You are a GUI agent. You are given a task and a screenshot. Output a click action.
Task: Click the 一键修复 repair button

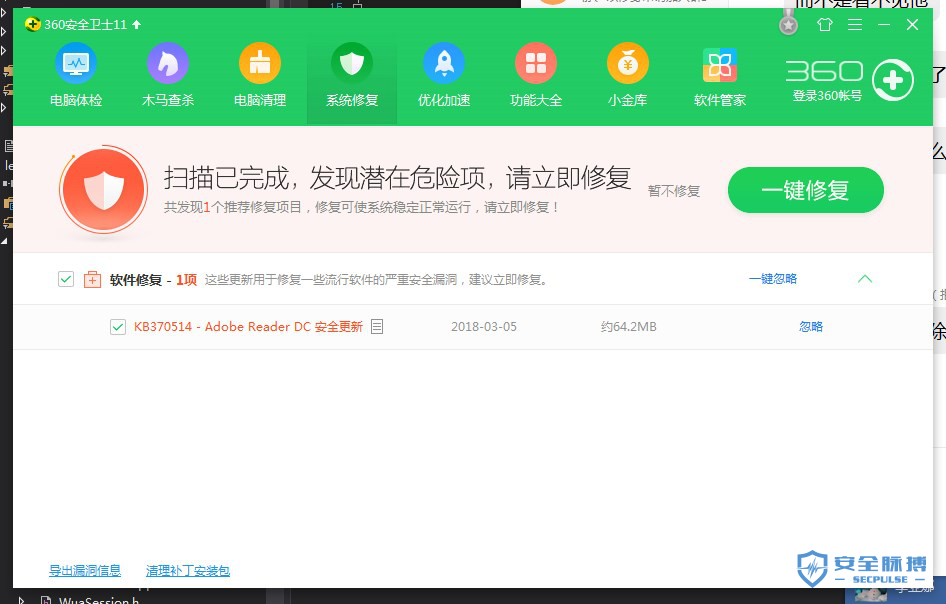tap(805, 189)
